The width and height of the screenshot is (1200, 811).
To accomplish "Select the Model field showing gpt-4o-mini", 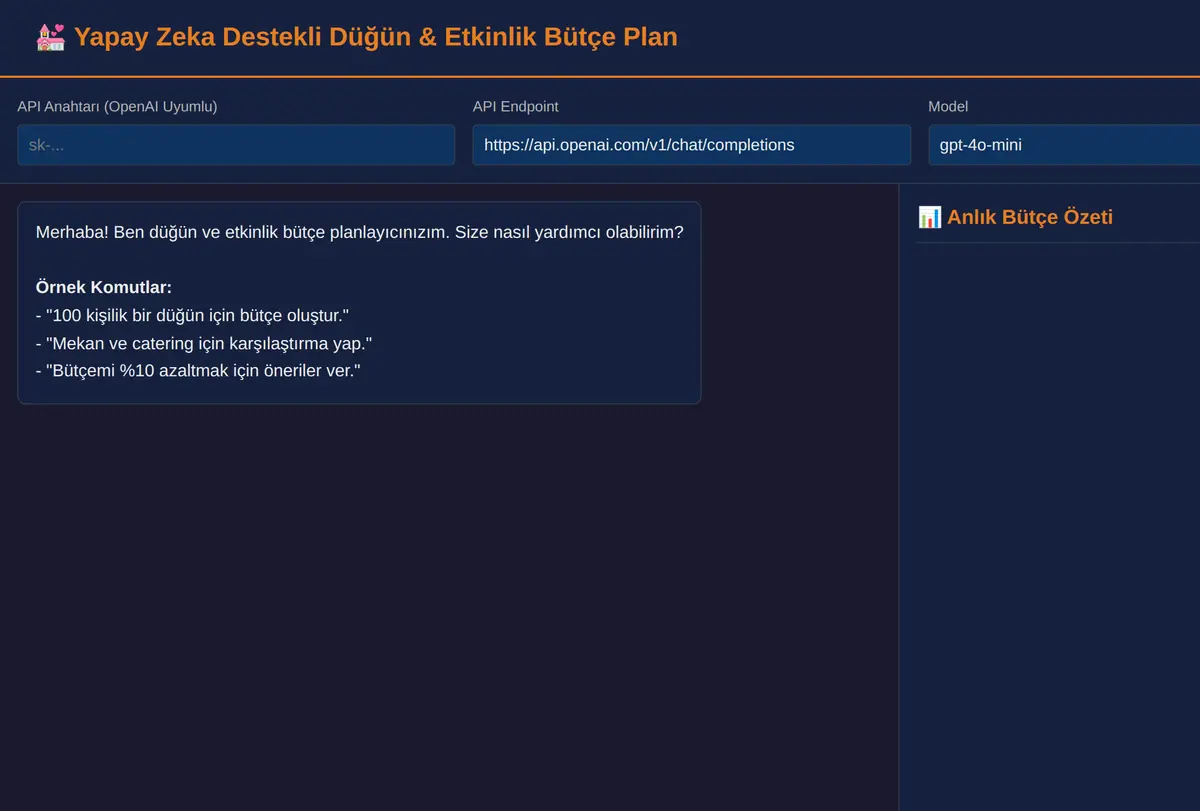I will point(1064,145).
